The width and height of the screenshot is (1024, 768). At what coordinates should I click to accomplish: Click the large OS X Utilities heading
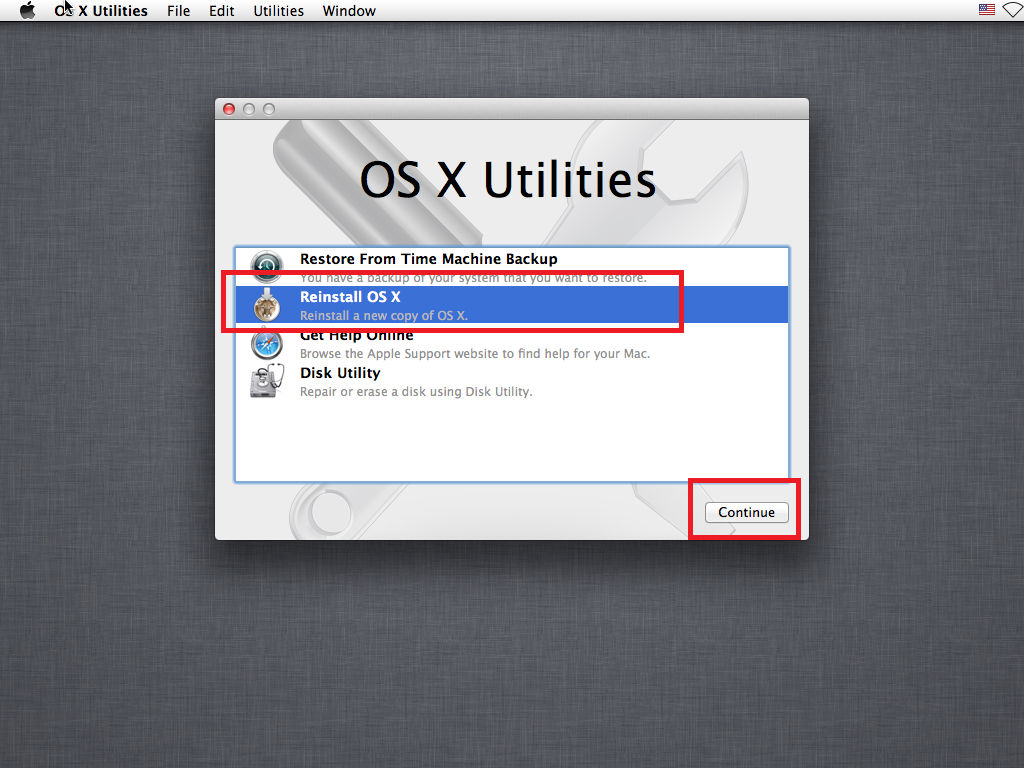pos(507,180)
